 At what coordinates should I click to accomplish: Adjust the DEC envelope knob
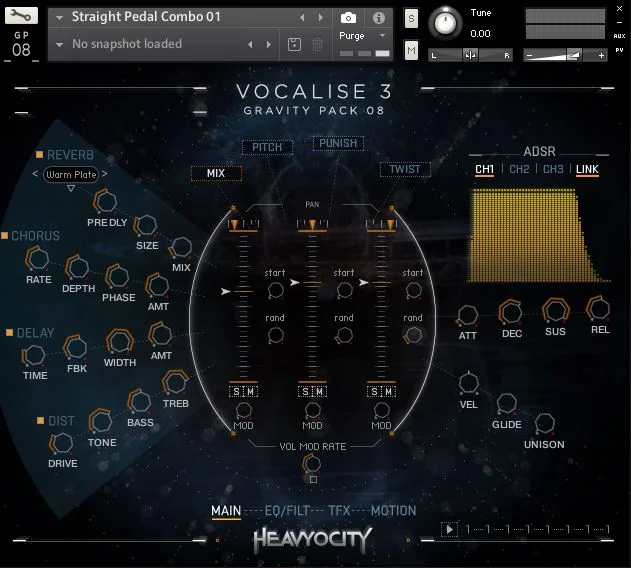[x=511, y=312]
